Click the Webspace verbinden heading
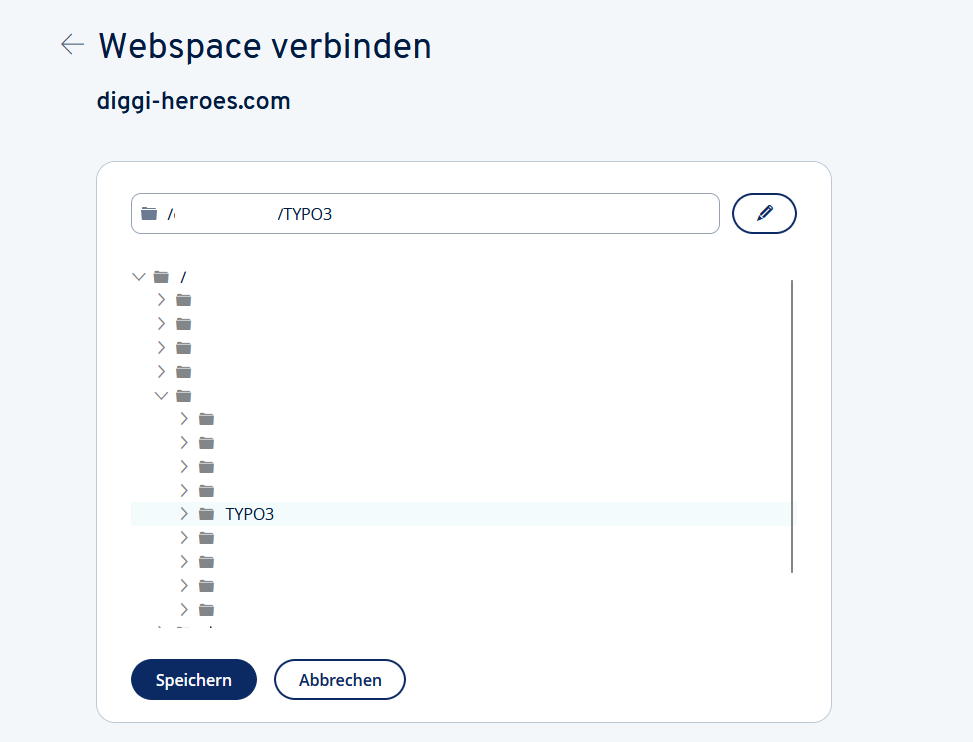The height and width of the screenshot is (742, 973). (x=265, y=46)
